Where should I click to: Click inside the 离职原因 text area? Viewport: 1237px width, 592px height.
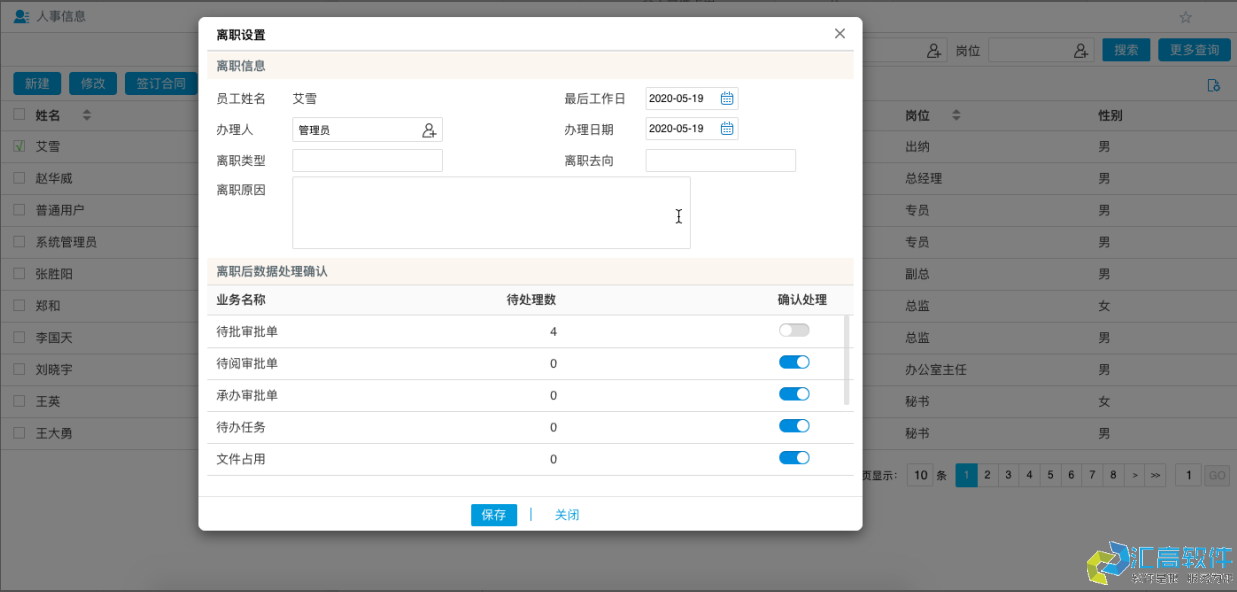tap(490, 211)
